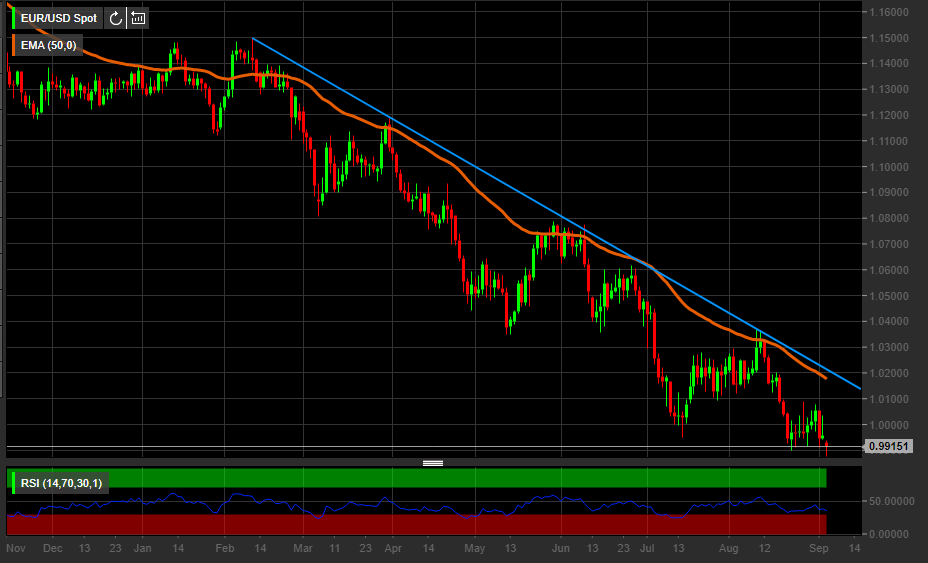Image resolution: width=928 pixels, height=563 pixels.
Task: Click the Sep date label on time axis
Action: click(x=819, y=548)
